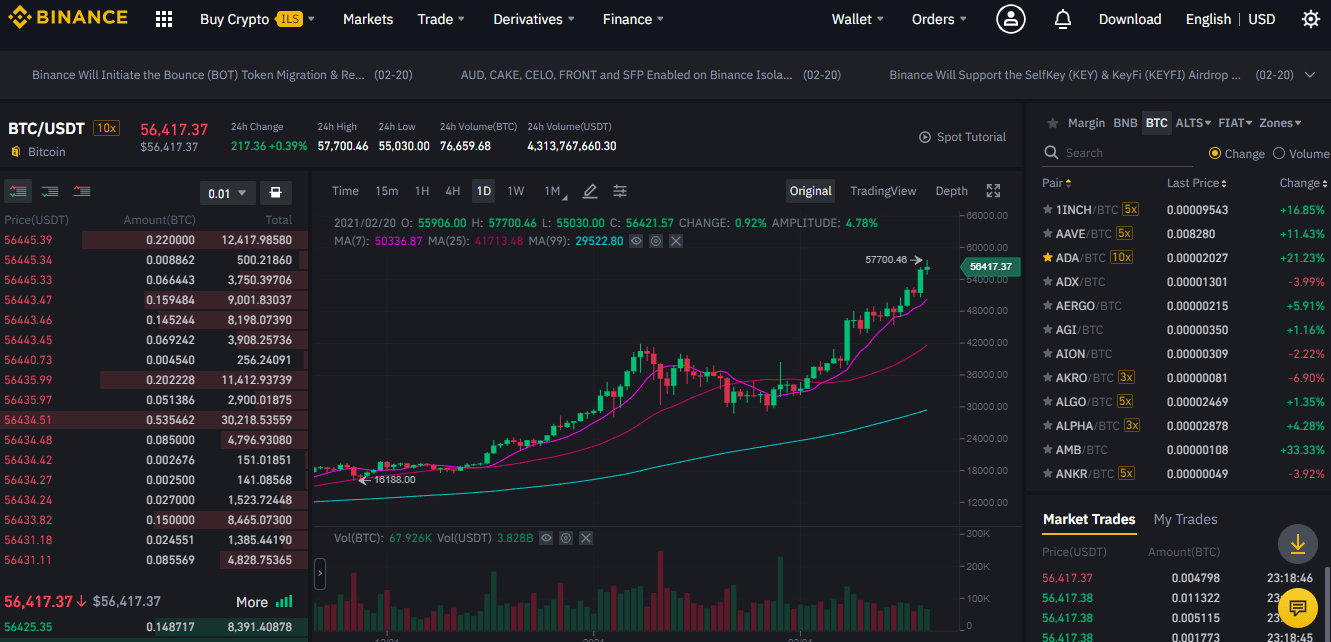Viewport: 1331px width, 642px height.
Task: Open the Markets menu item
Action: point(368,19)
